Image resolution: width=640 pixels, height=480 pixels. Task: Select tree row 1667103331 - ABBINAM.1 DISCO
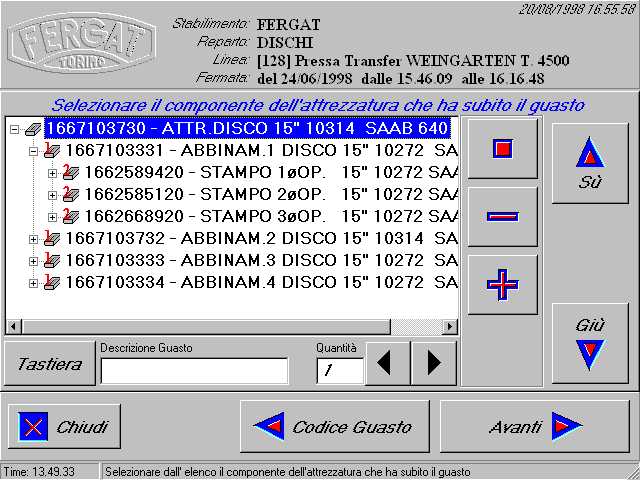pos(261,151)
